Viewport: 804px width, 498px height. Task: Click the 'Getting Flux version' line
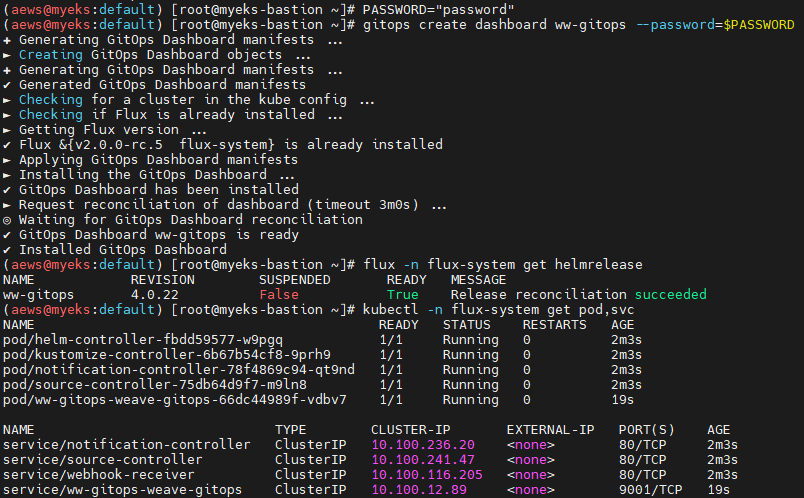99,129
